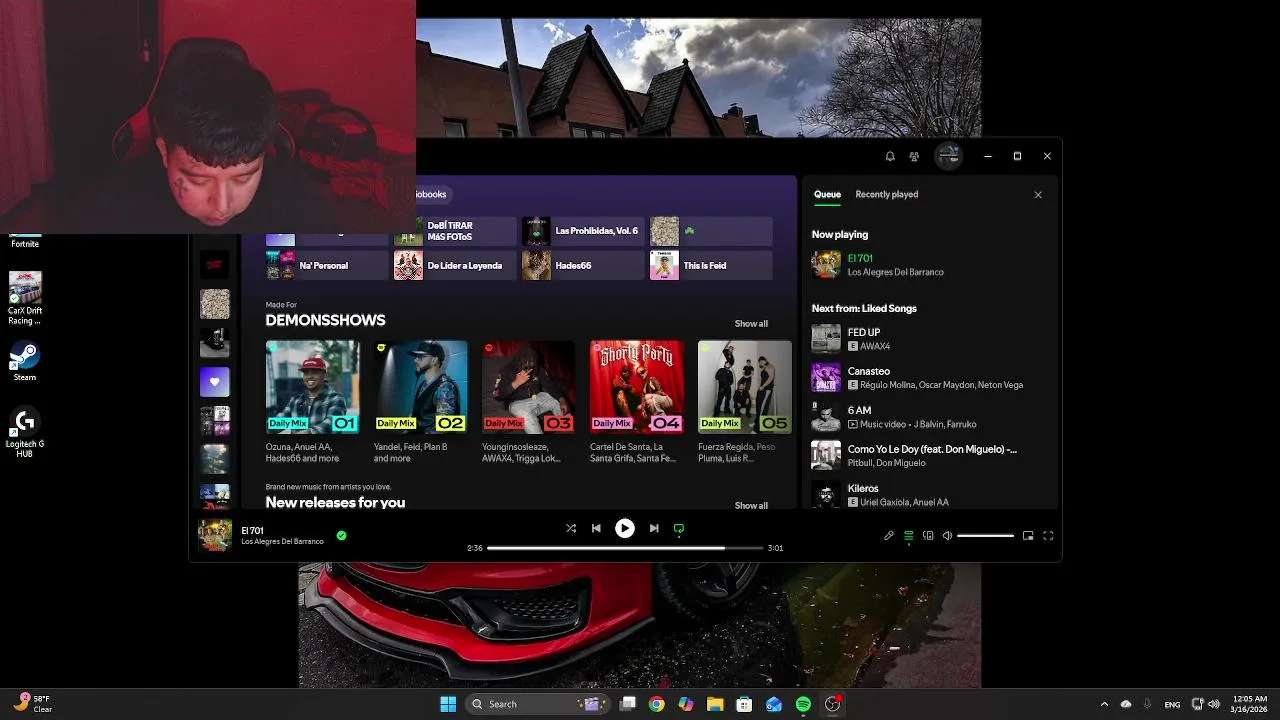Open Task View on taskbar

pyautogui.click(x=628, y=704)
